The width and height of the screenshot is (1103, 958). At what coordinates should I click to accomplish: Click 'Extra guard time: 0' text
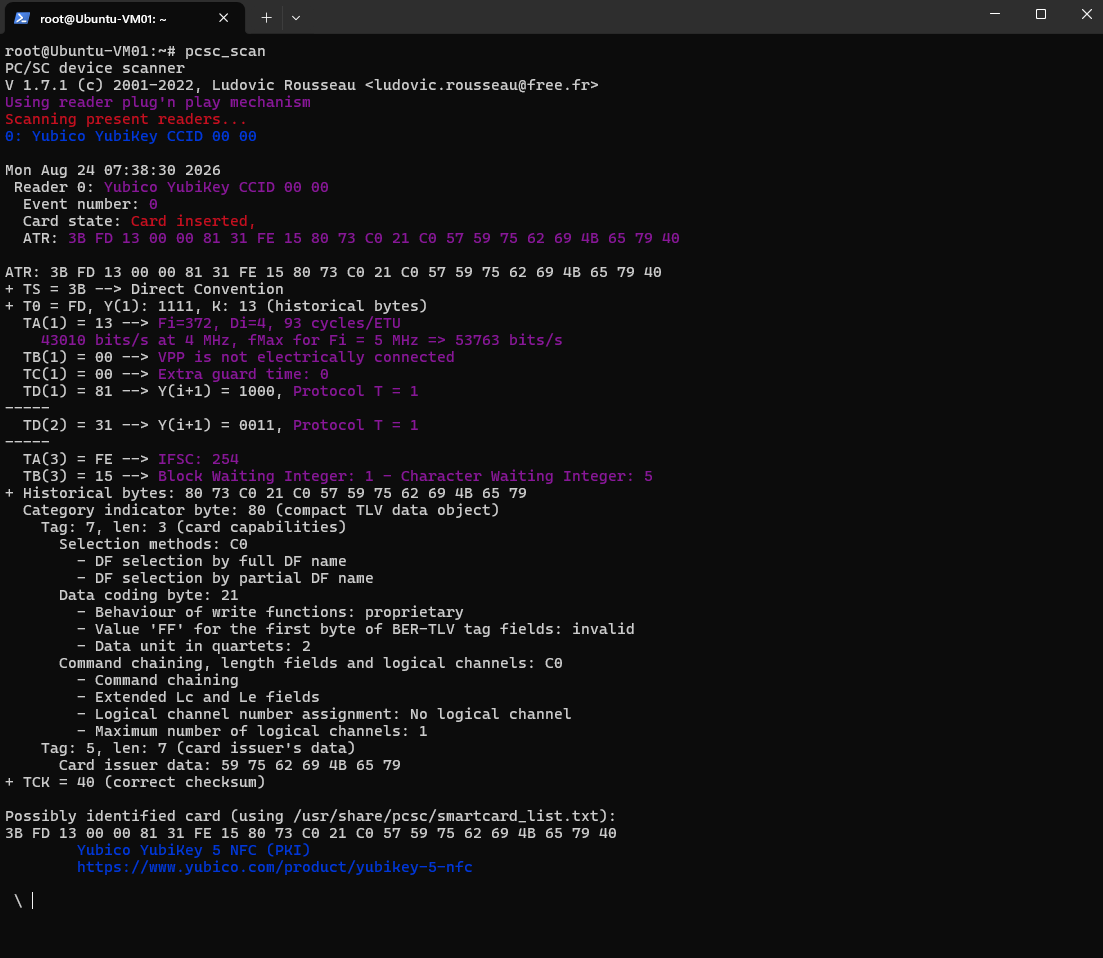(243, 374)
